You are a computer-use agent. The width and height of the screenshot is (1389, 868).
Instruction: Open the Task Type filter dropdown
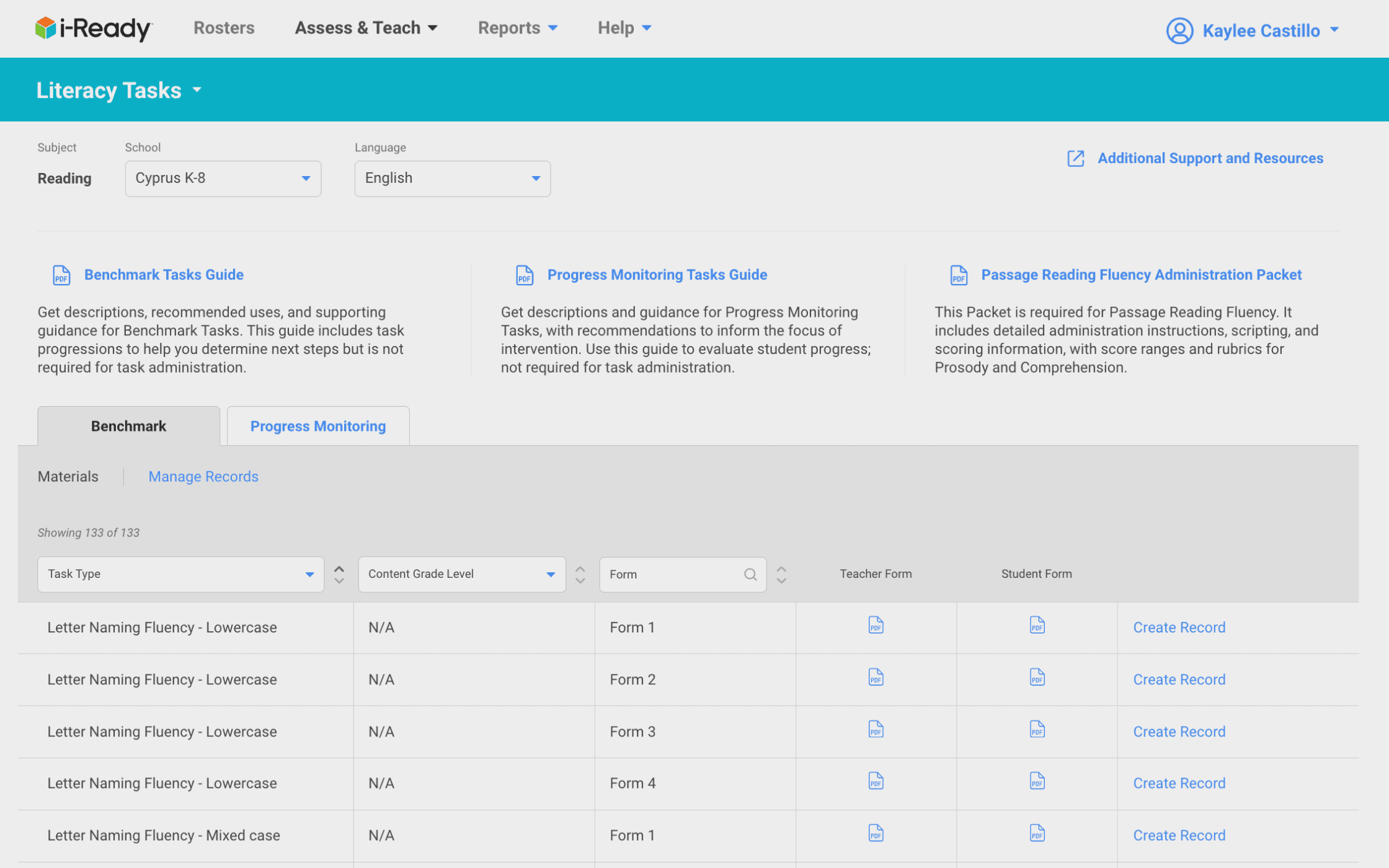[x=180, y=574]
